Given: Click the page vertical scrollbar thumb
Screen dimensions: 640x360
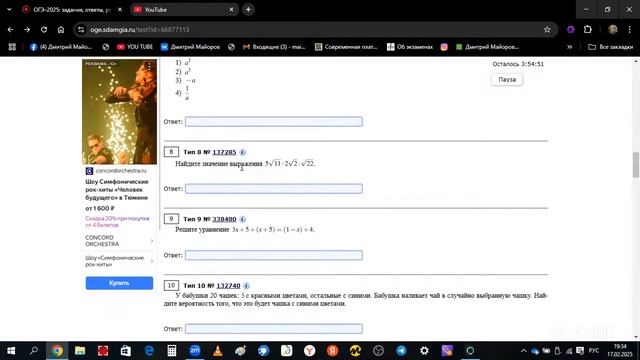Looking at the screenshot, I should pyautogui.click(x=636, y=165).
